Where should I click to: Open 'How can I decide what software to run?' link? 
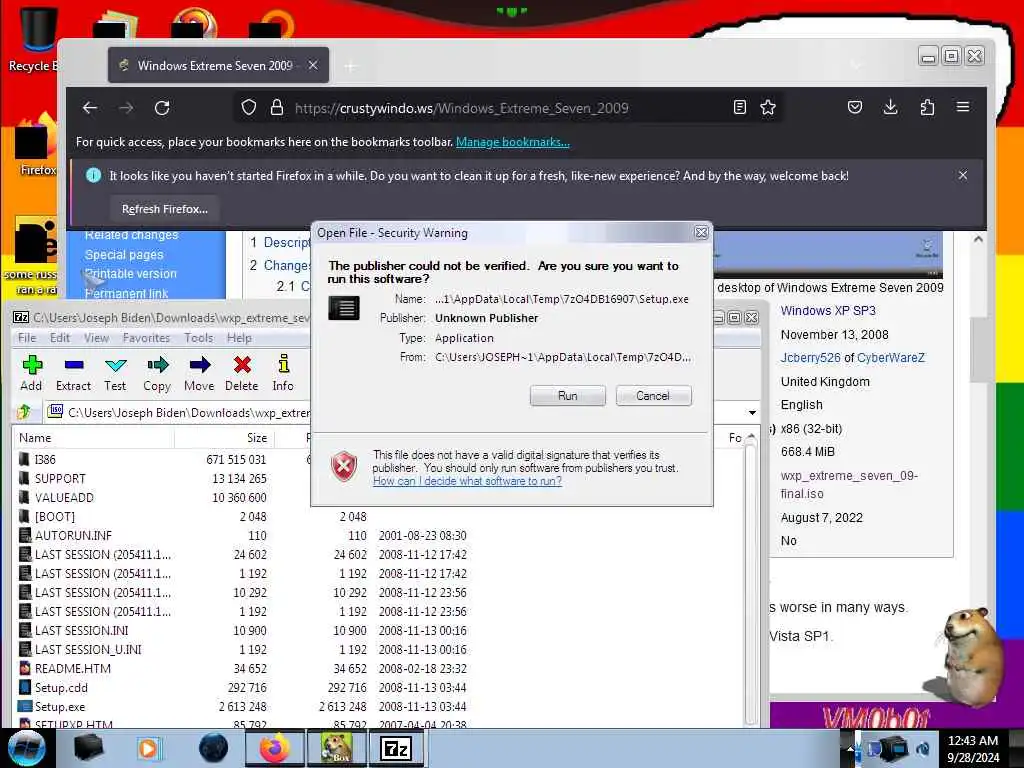pyautogui.click(x=467, y=481)
